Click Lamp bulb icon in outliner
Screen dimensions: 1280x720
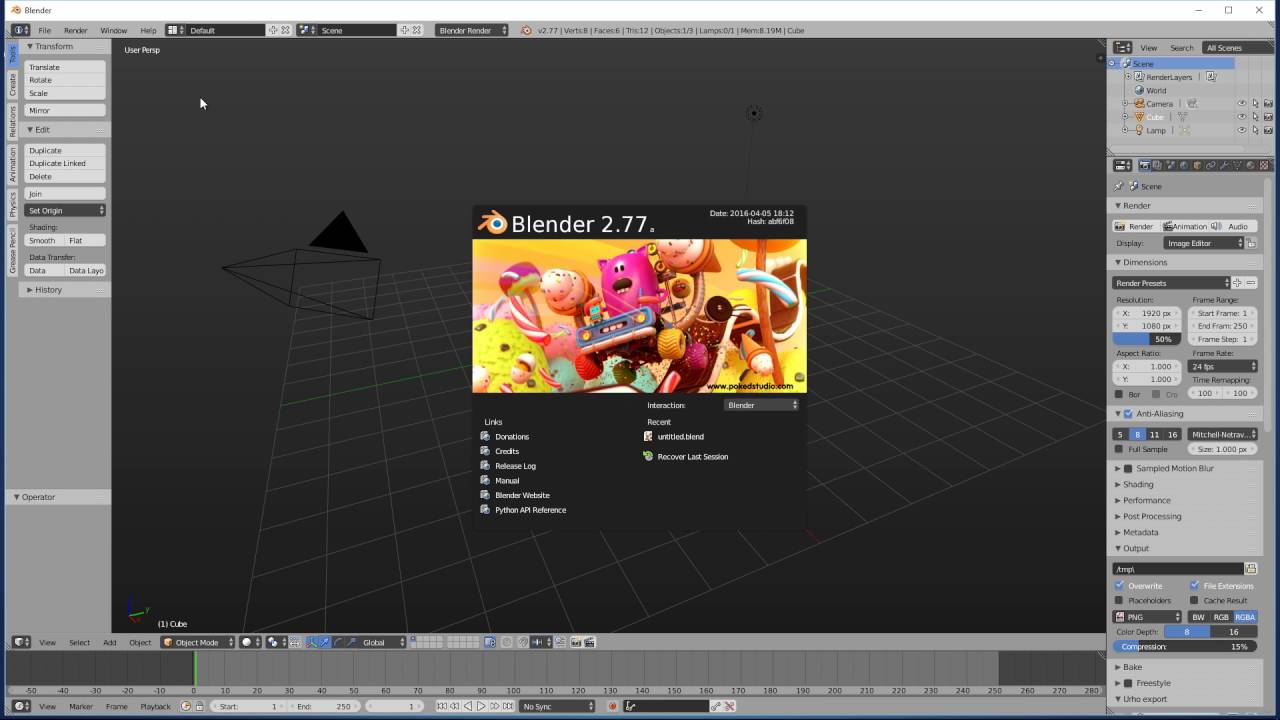[x=1139, y=130]
